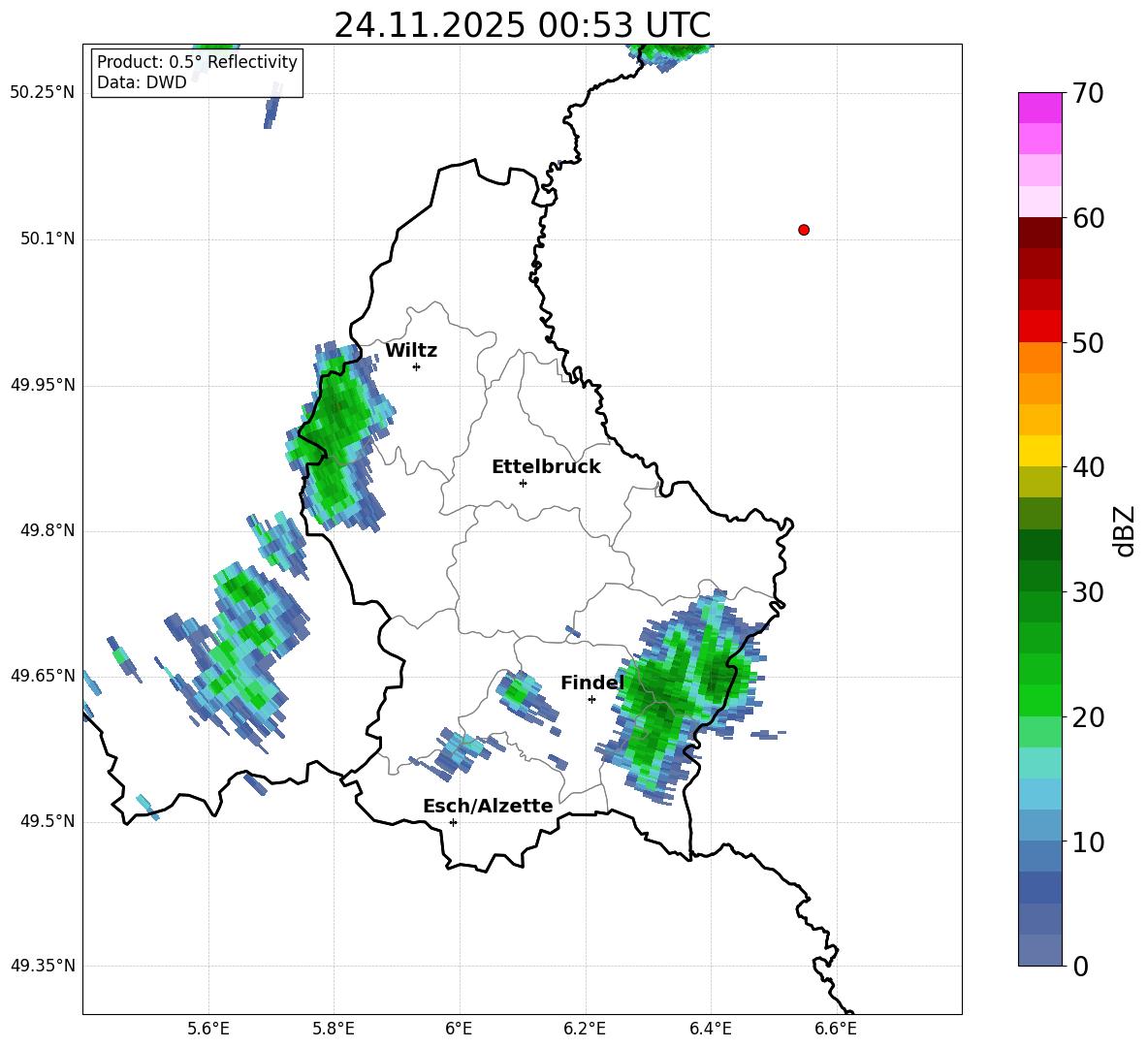Click the 0 colorbar tick label
Viewport: 1148px width, 1048px height.
pyautogui.click(x=1080, y=967)
